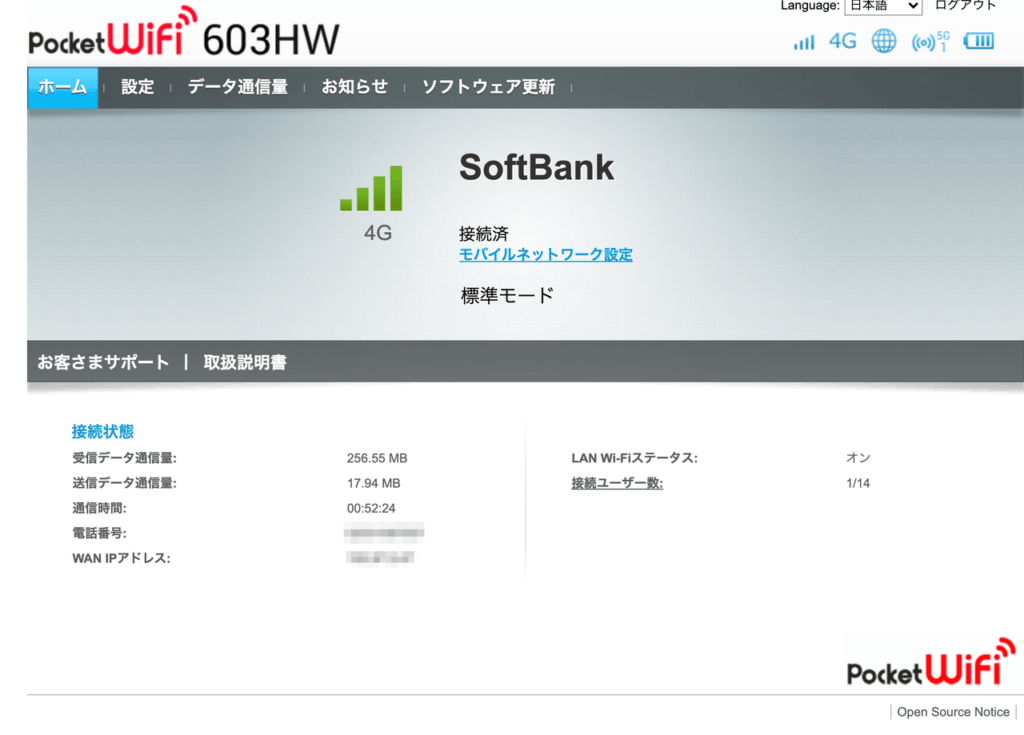Open the Open Source Notice link
The height and width of the screenshot is (735, 1024).
tap(953, 712)
